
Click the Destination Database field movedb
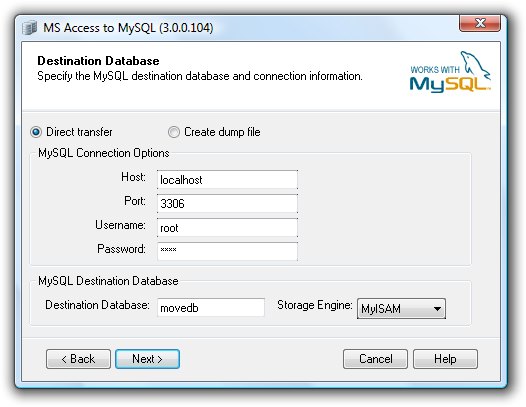click(211, 307)
